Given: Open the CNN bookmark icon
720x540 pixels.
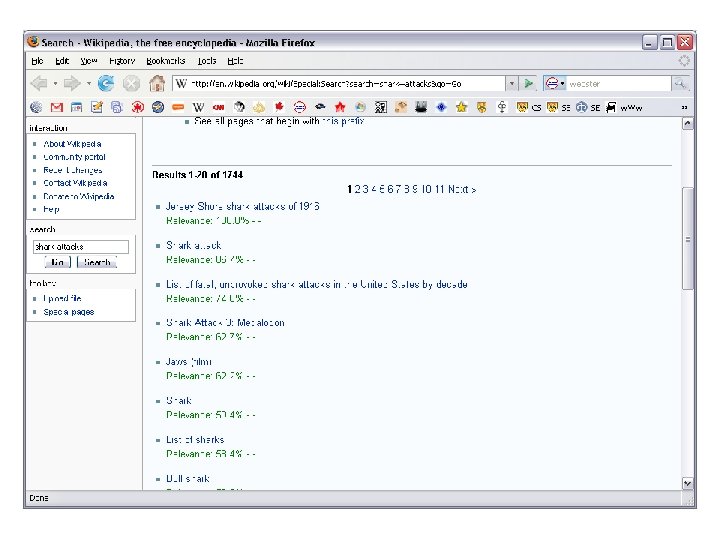Looking at the screenshot, I should click(219, 107).
